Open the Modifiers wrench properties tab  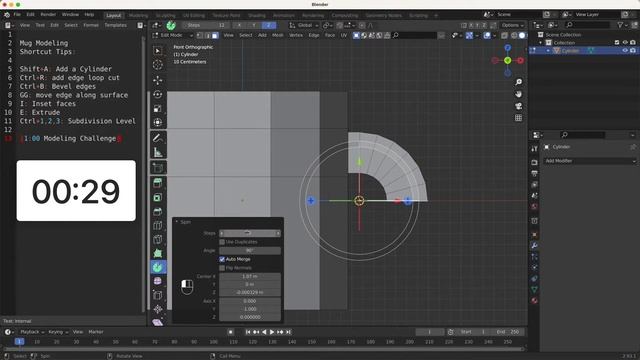click(x=534, y=245)
